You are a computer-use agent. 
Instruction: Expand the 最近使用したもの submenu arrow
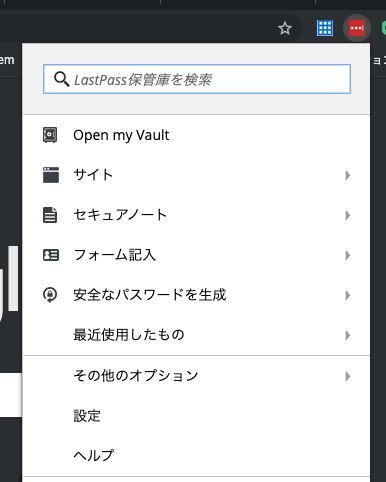point(348,335)
